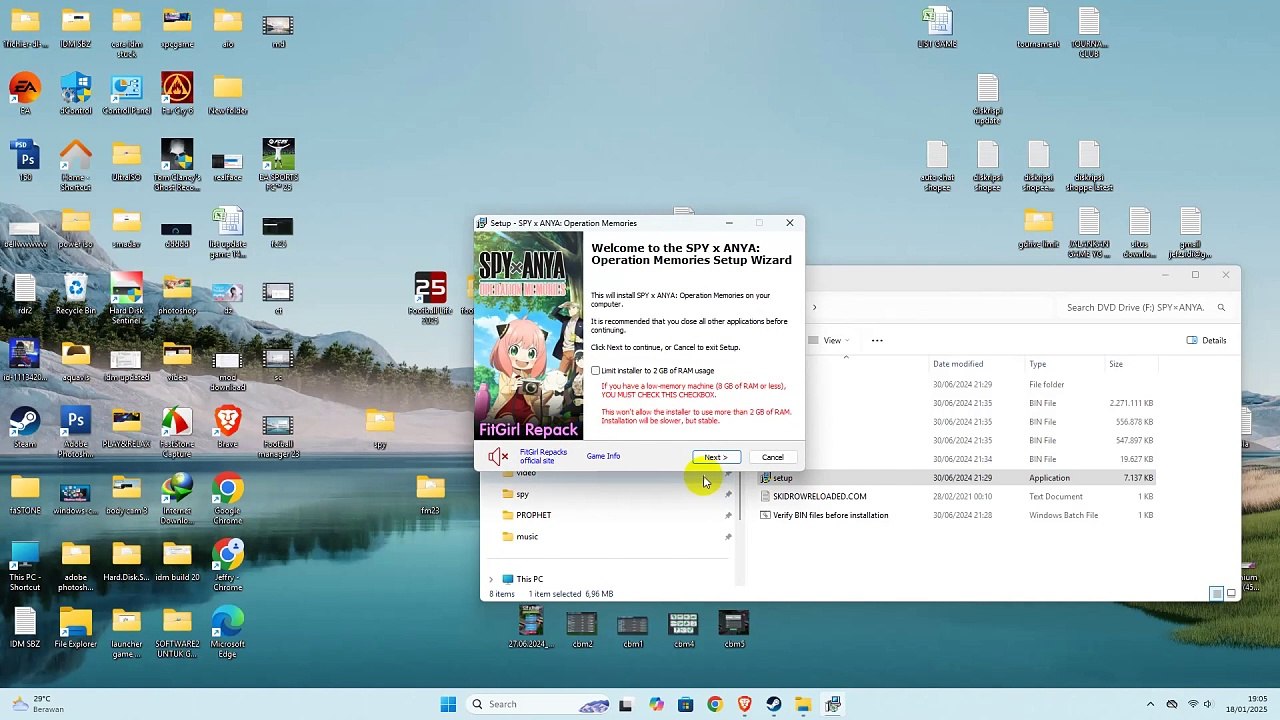Screen dimensions: 1280x720
Task: Open Steam from the taskbar
Action: [x=774, y=704]
